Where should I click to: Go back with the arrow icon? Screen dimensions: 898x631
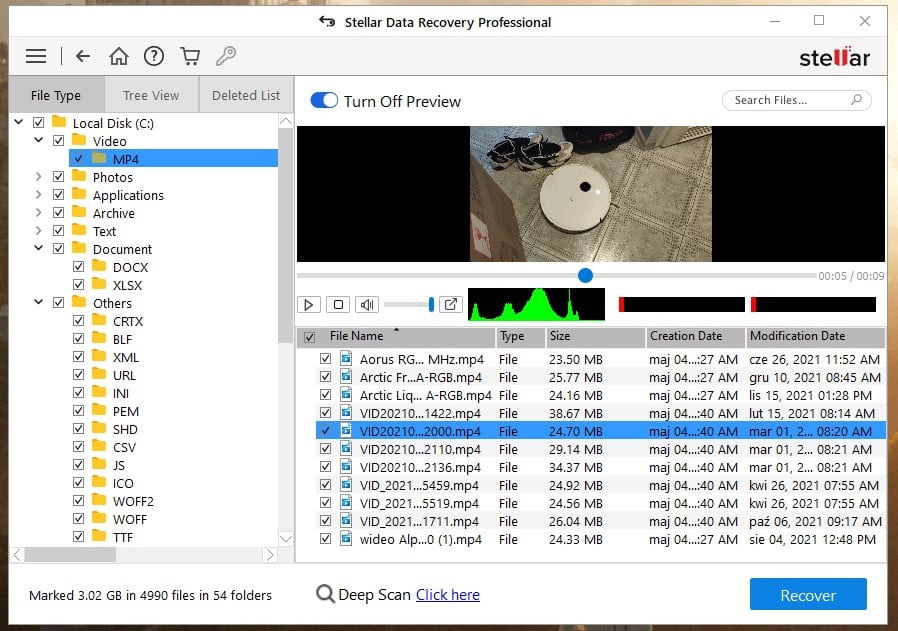tap(83, 56)
